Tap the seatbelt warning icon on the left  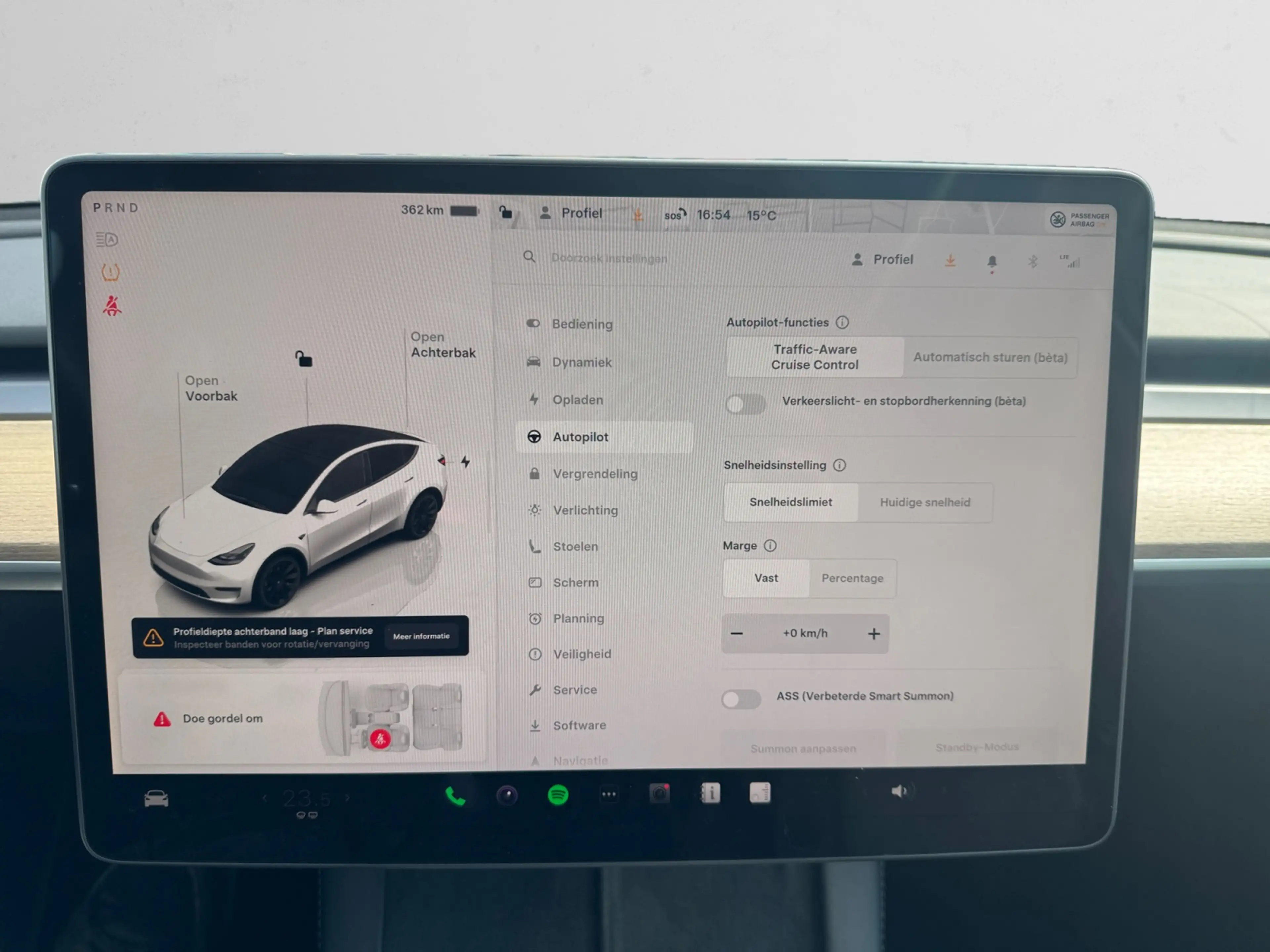coord(111,306)
